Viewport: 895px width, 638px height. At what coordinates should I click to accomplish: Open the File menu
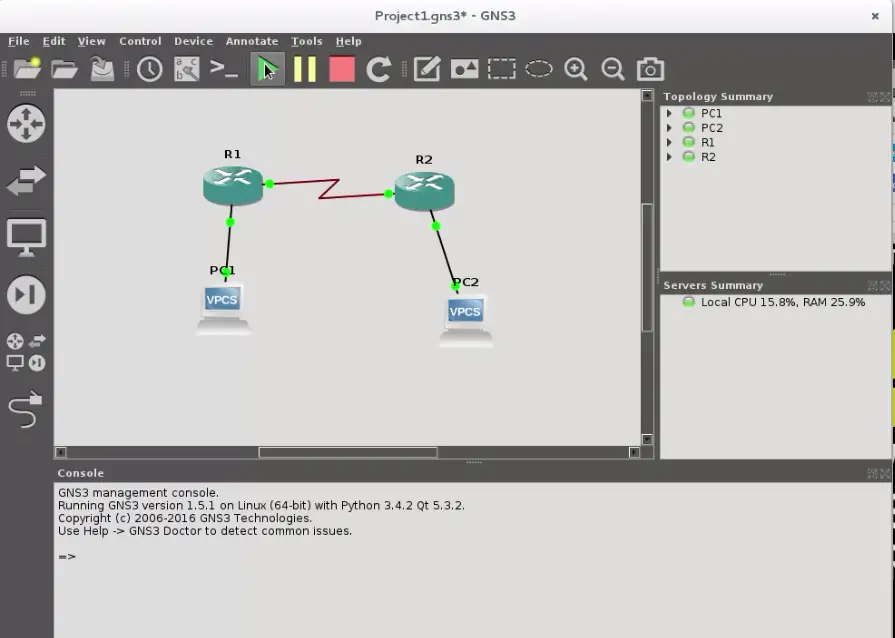click(19, 41)
